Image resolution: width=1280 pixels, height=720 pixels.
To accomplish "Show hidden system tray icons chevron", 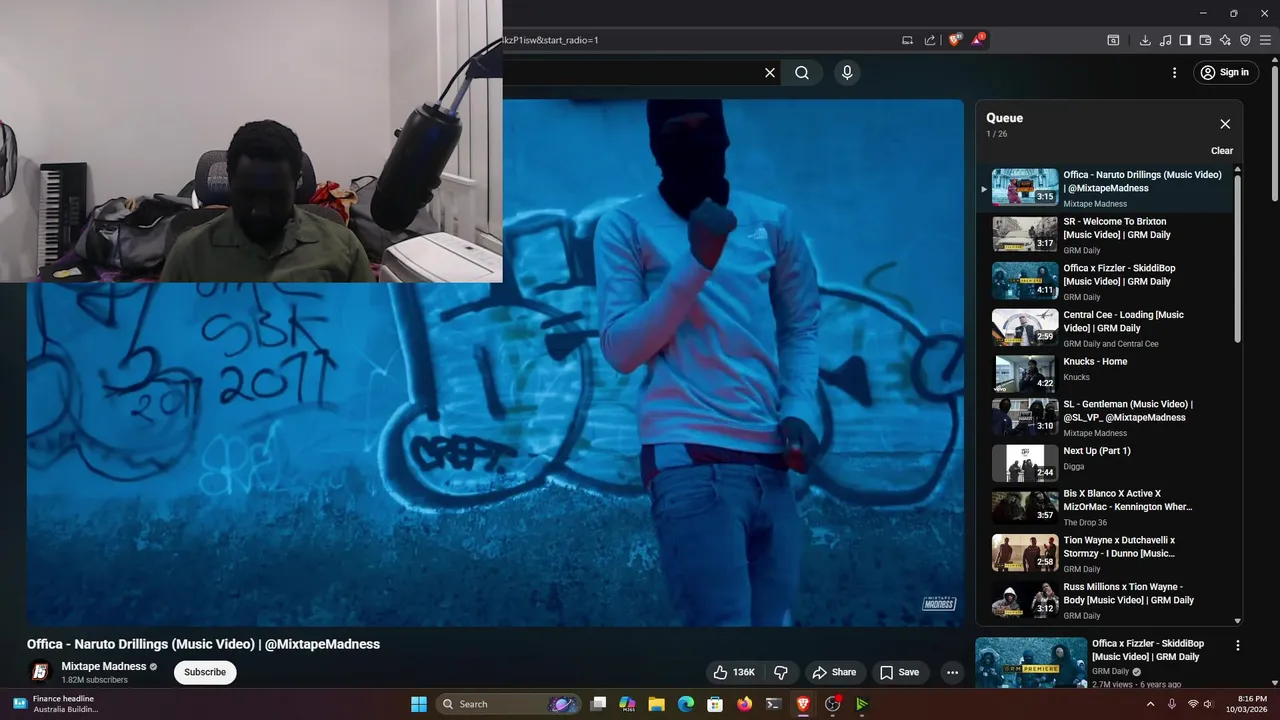I will [1150, 704].
